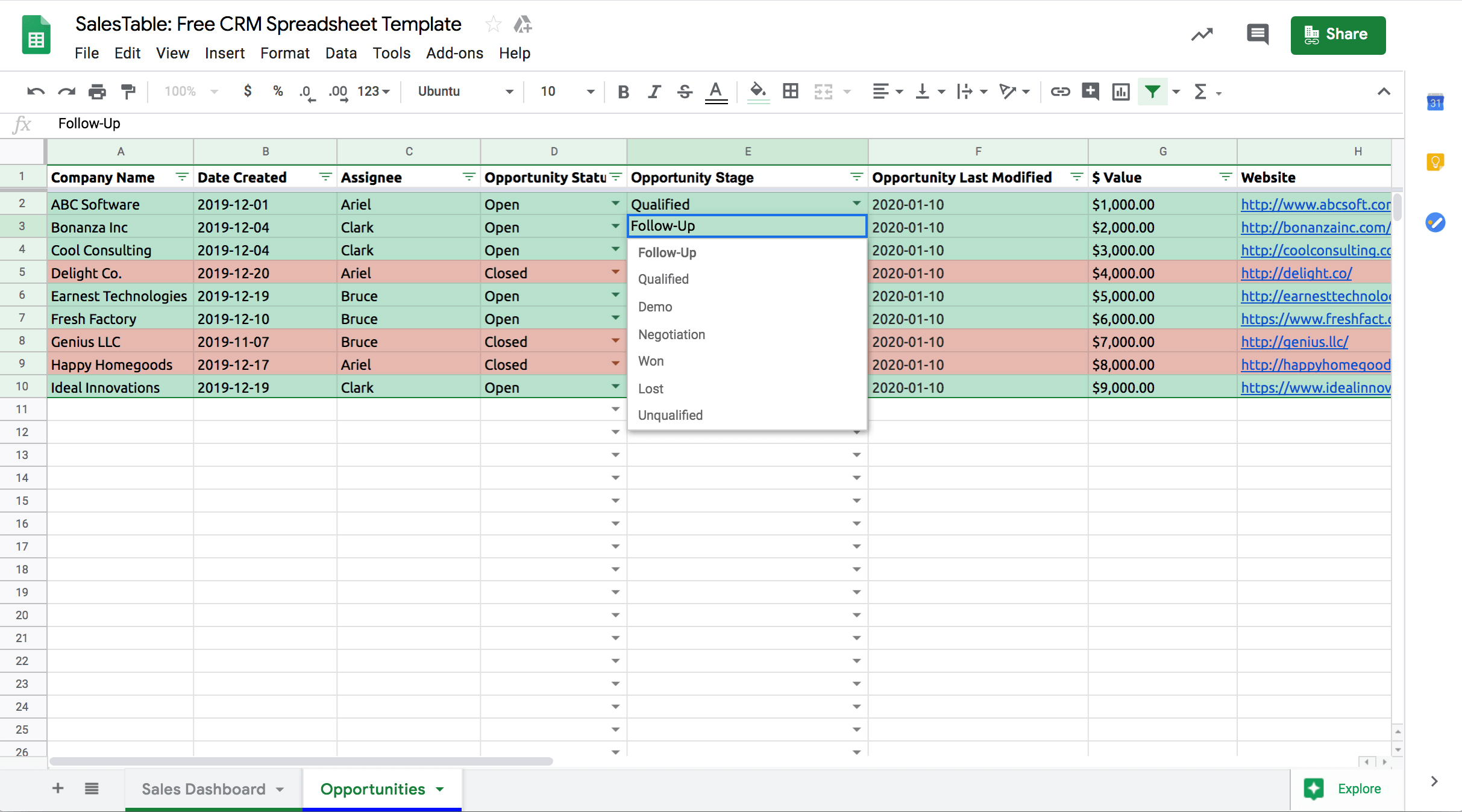Click the undo icon
The width and height of the screenshot is (1462, 812).
[35, 92]
